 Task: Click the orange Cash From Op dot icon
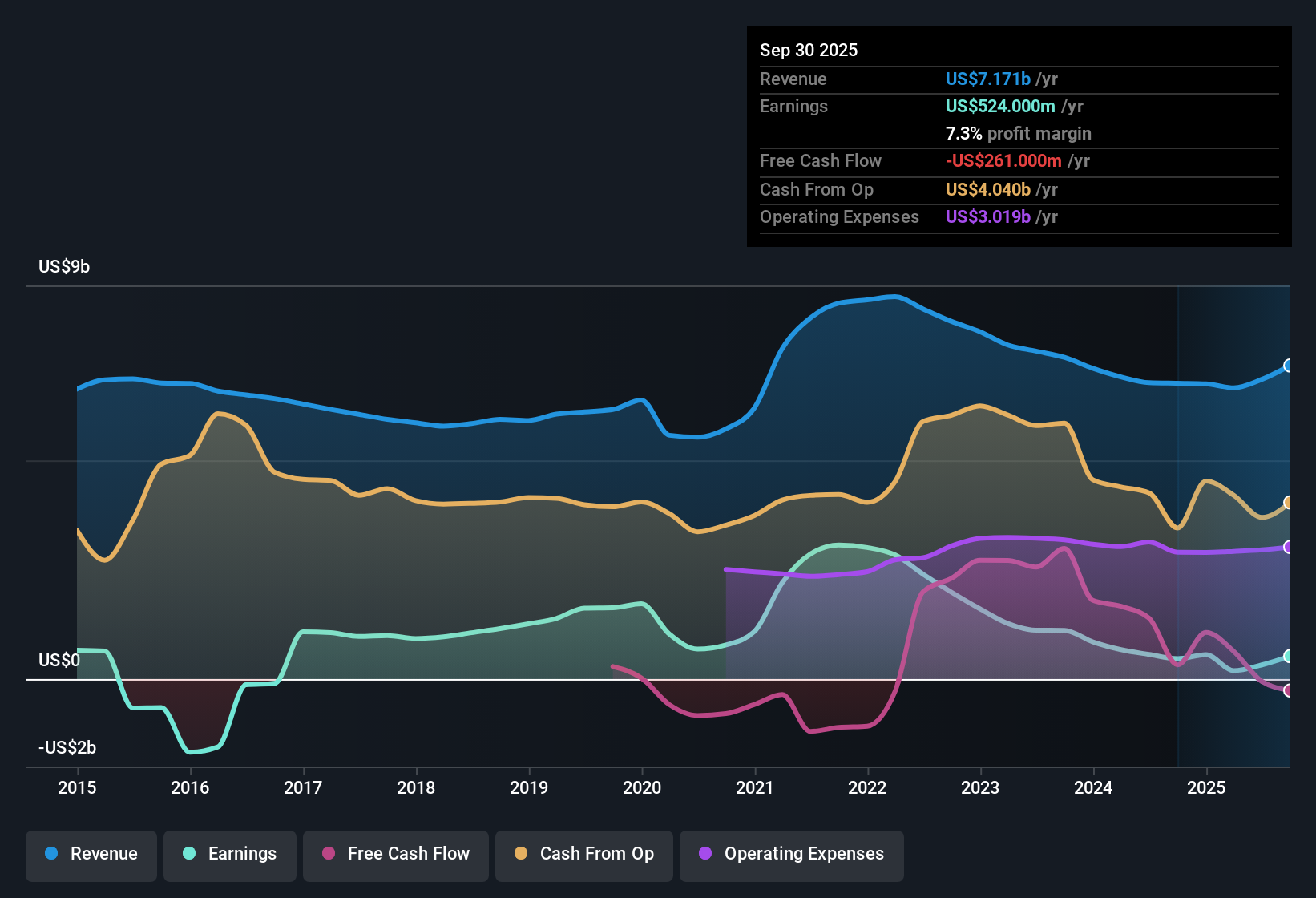(521, 854)
